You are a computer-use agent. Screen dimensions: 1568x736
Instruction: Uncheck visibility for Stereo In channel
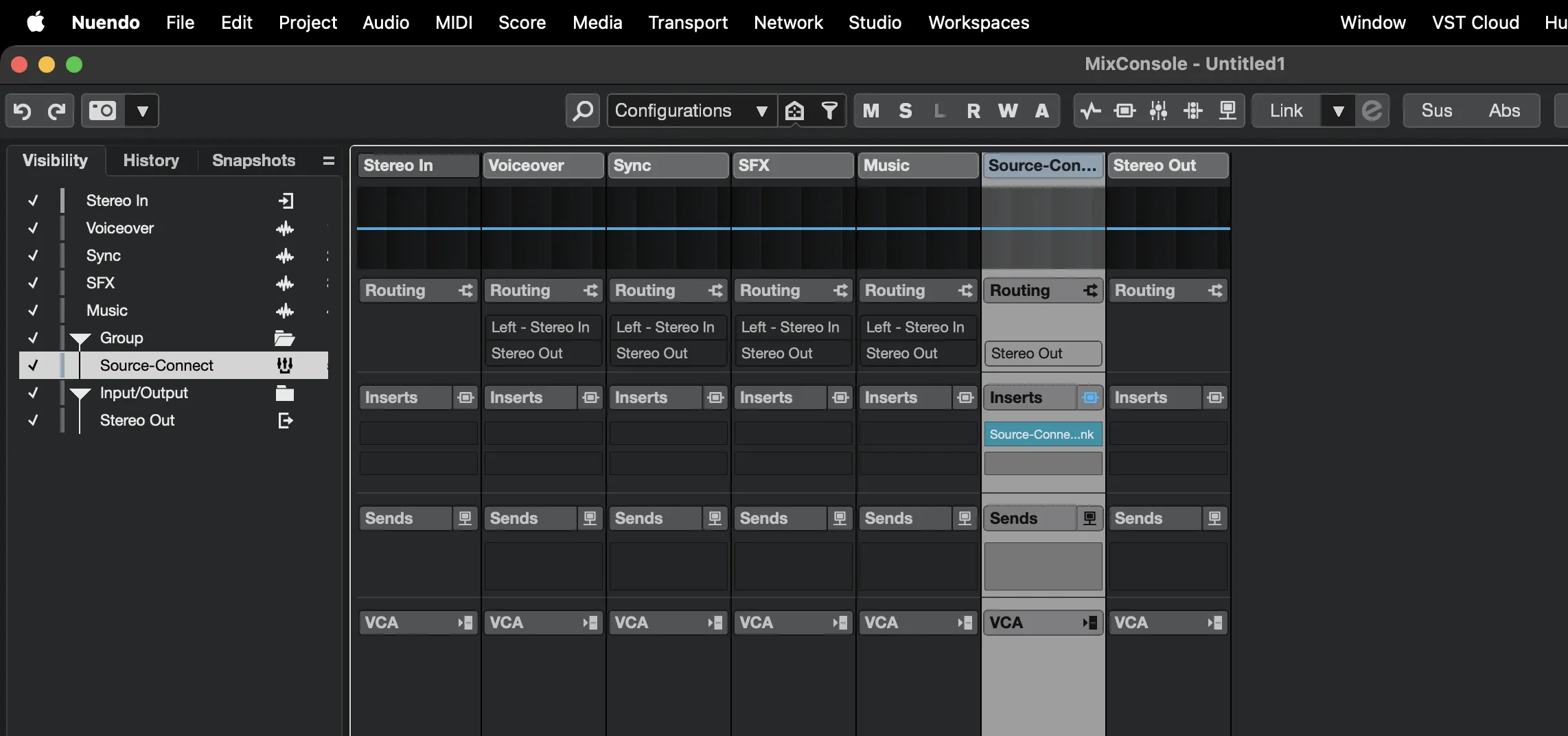[x=33, y=200]
